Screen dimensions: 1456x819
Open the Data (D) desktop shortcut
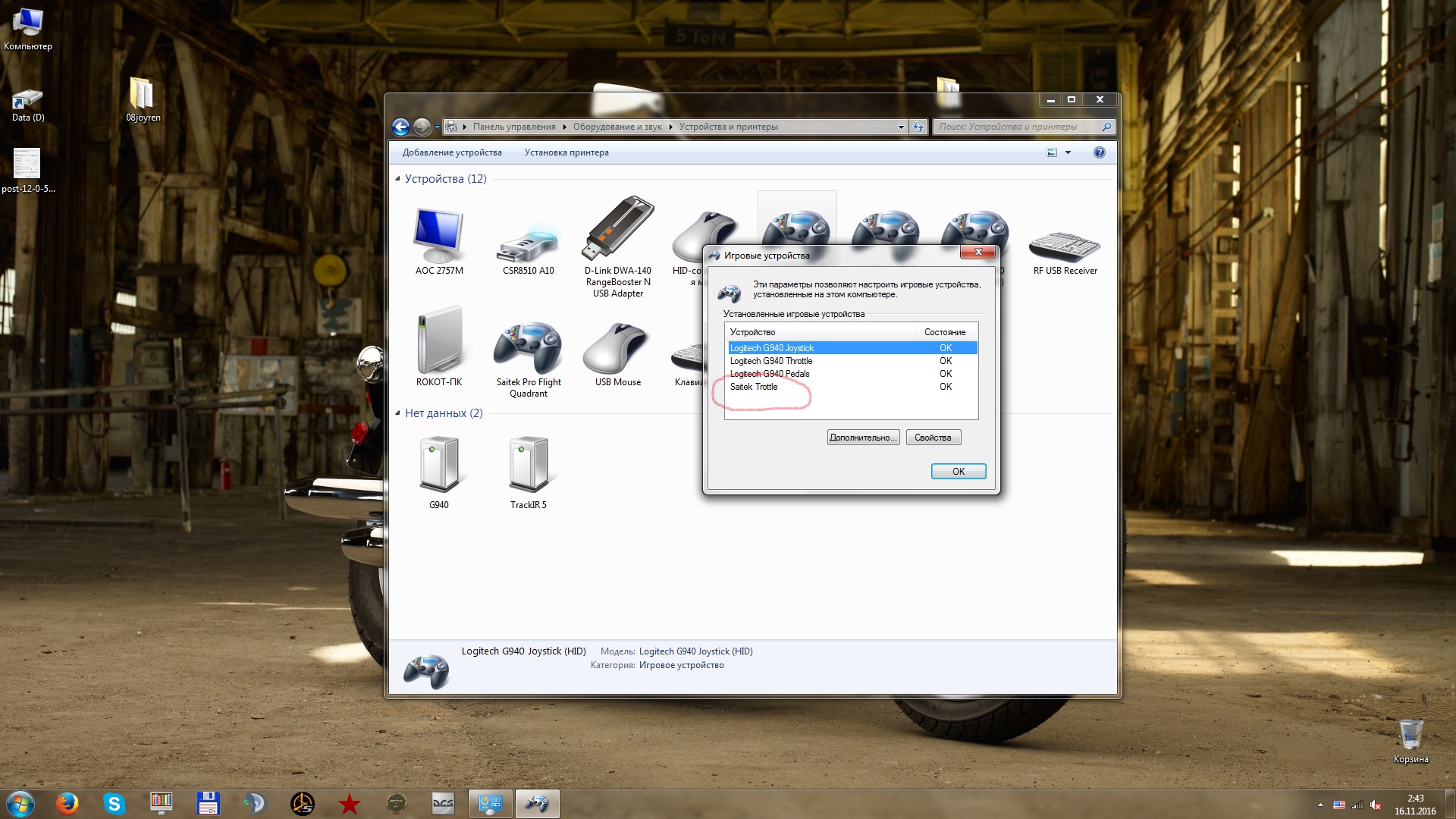point(28,105)
